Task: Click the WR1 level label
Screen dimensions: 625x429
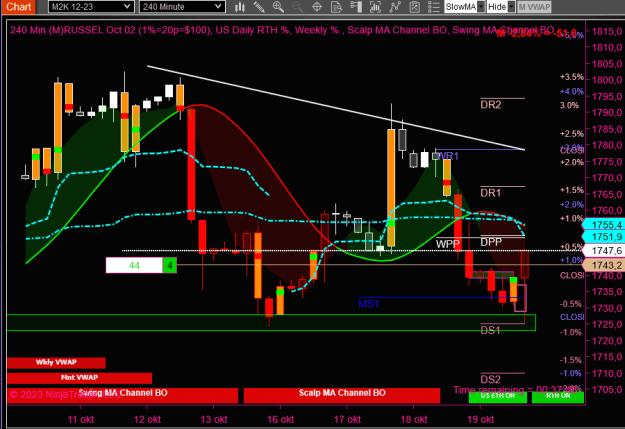Action: pyautogui.click(x=447, y=156)
